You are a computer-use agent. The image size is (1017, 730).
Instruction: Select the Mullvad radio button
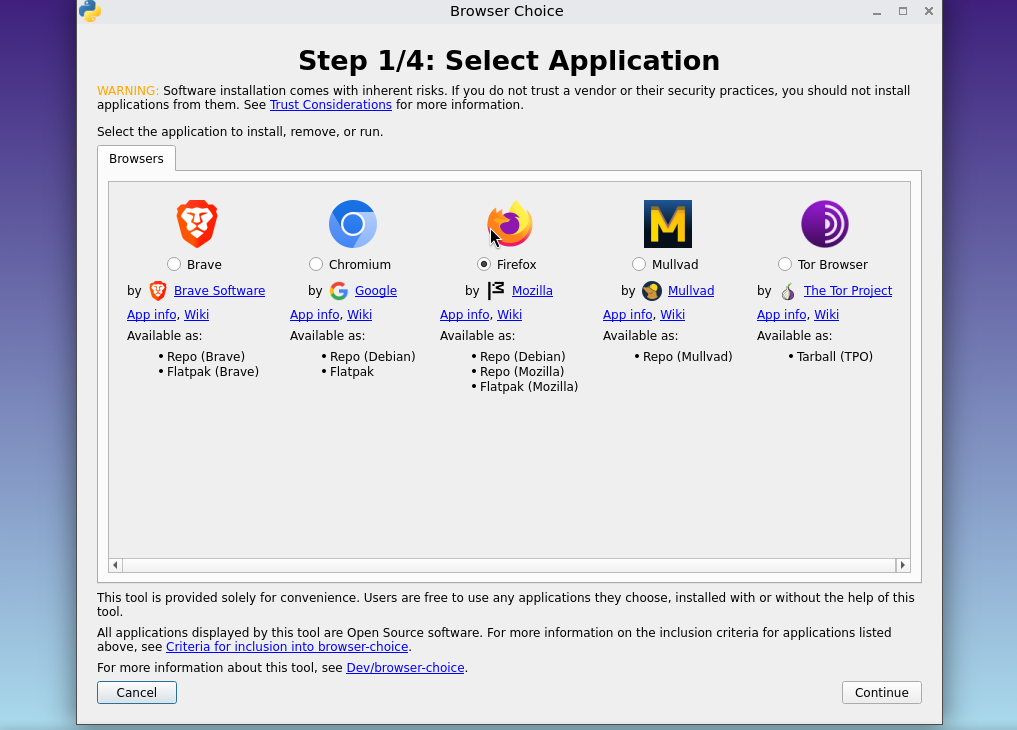tap(639, 264)
